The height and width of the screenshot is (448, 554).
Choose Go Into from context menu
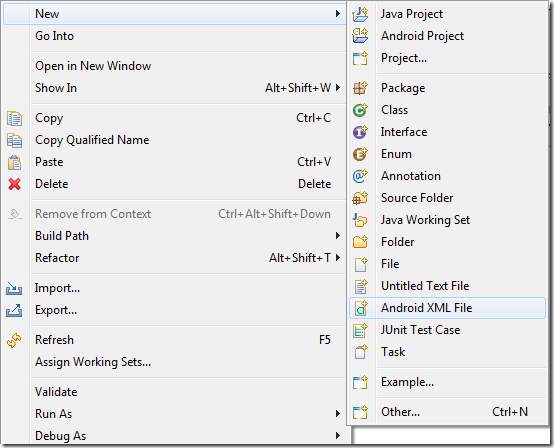pyautogui.click(x=54, y=36)
